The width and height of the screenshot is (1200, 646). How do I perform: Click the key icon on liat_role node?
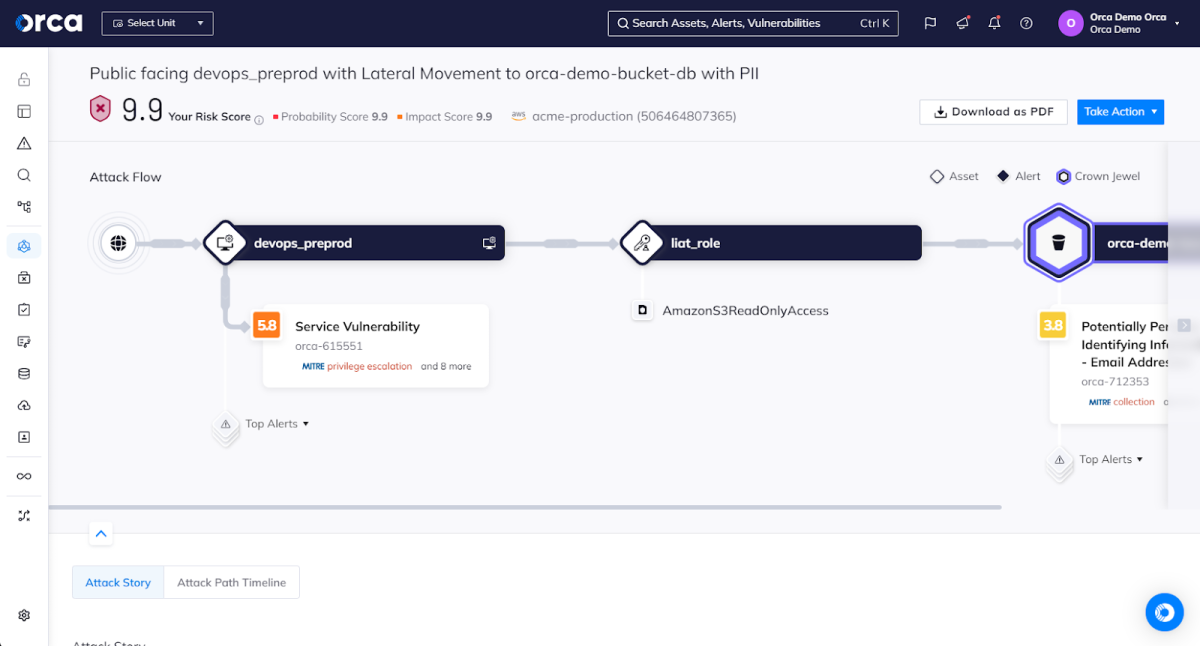[642, 243]
